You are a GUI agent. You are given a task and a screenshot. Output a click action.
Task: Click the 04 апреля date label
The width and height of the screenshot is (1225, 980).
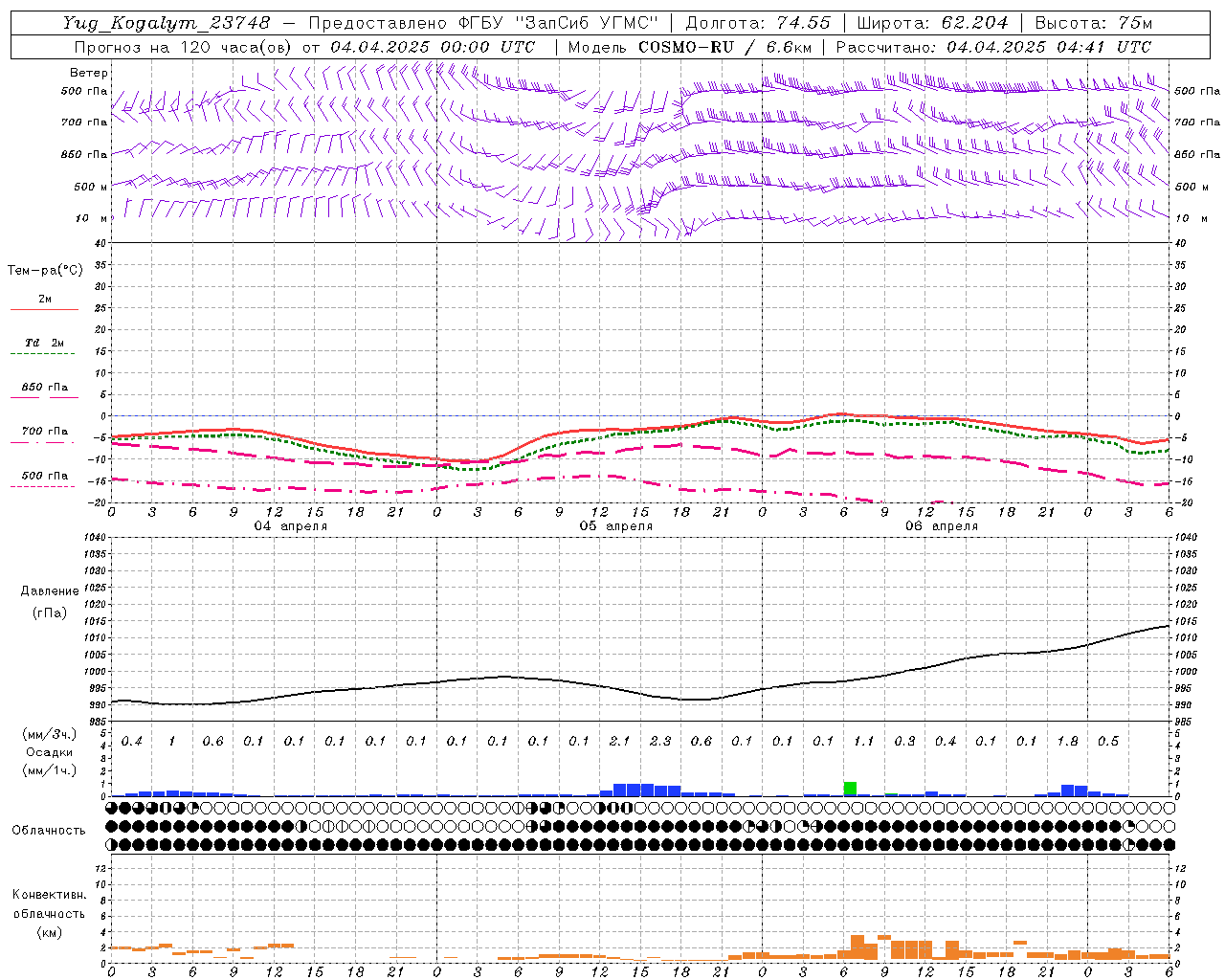(291, 526)
